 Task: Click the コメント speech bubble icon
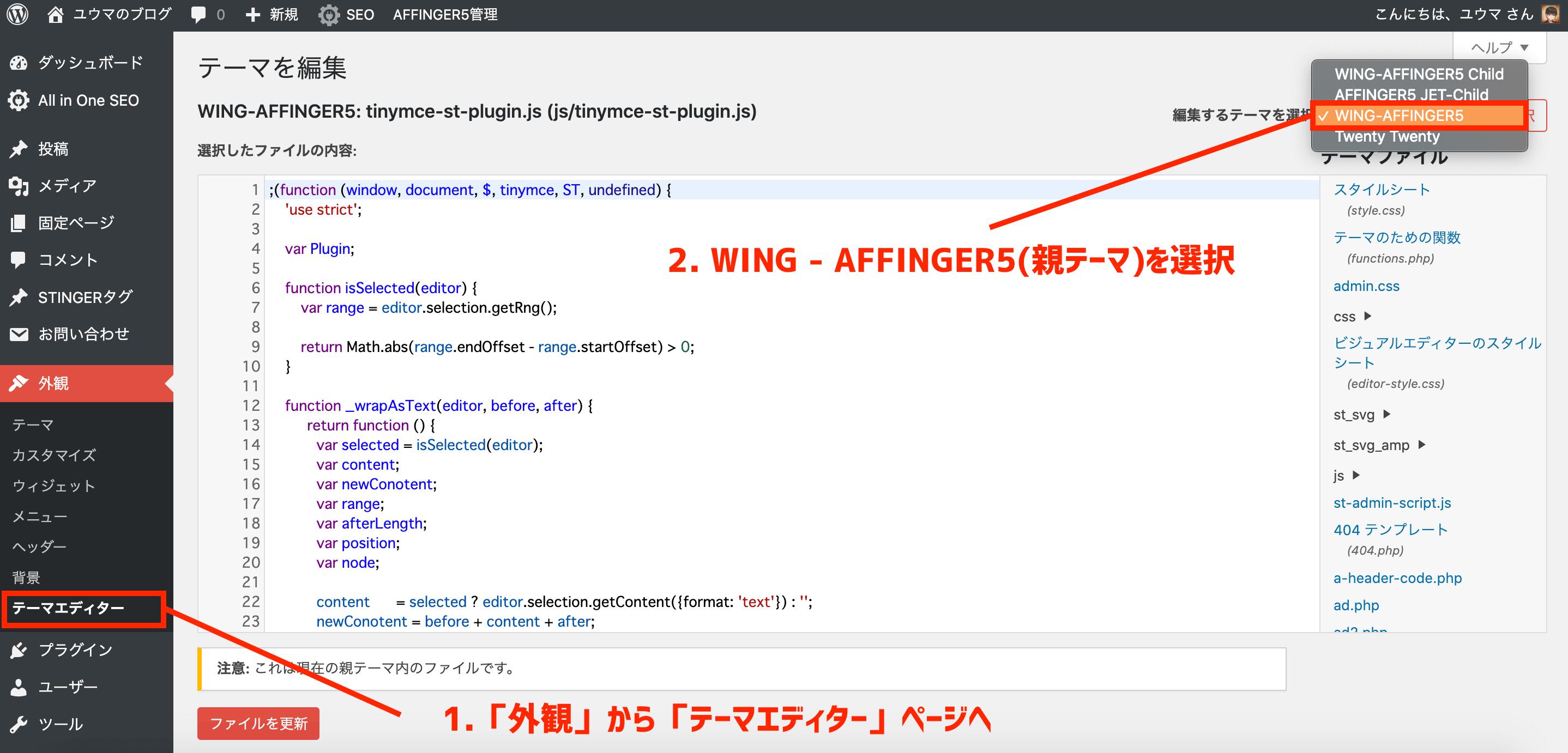pyautogui.click(x=18, y=260)
